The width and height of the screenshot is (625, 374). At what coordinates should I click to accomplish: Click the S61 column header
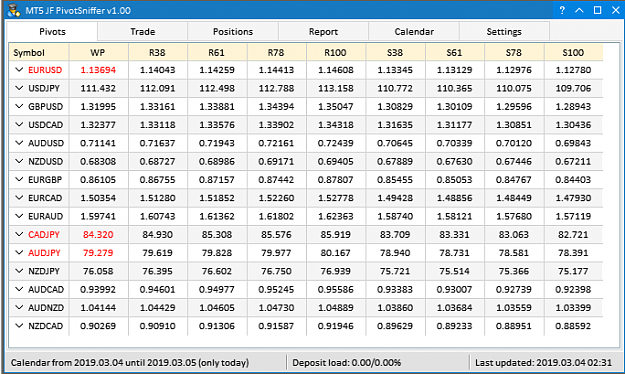click(x=455, y=52)
